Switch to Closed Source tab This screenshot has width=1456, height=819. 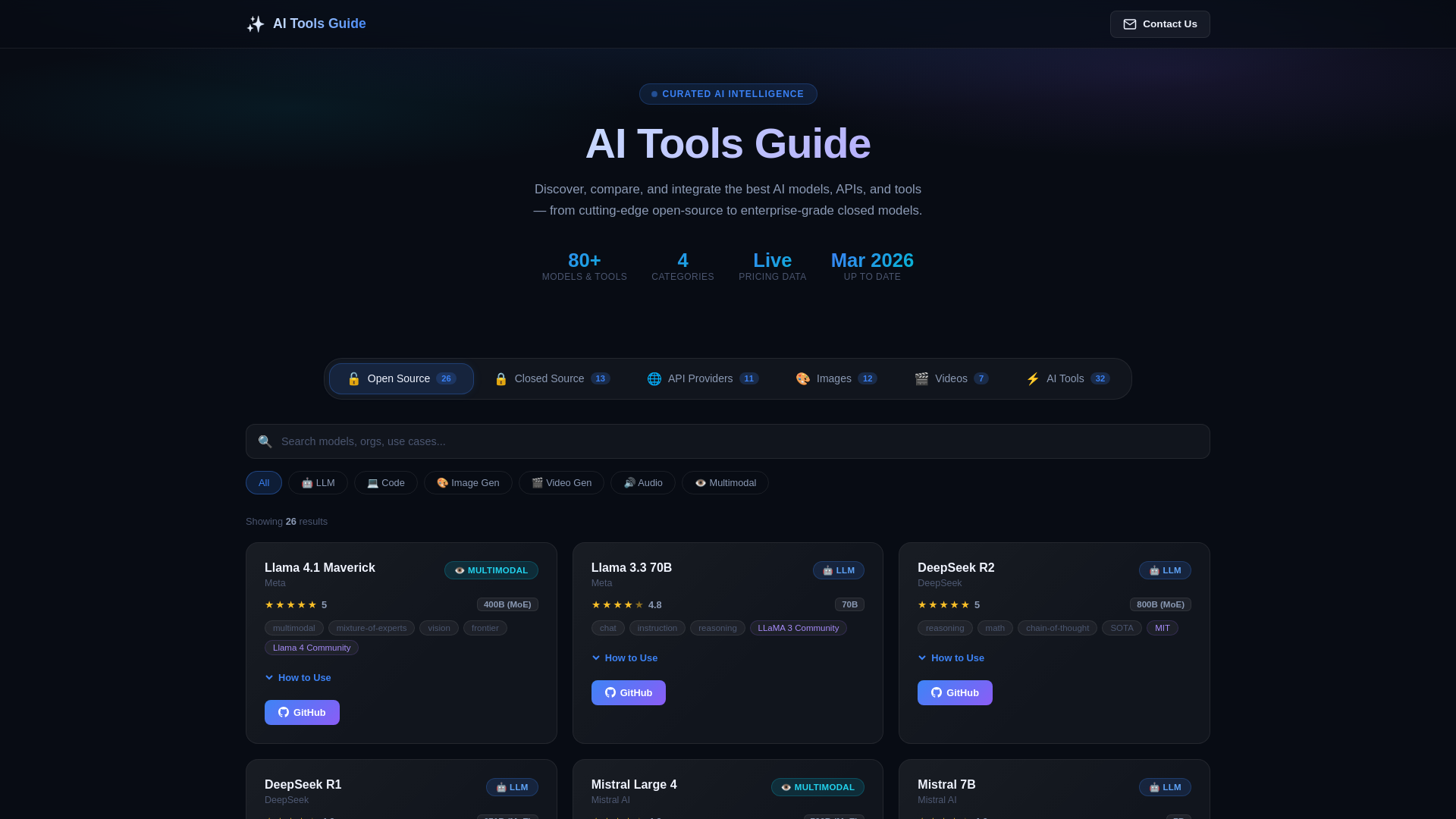click(551, 379)
